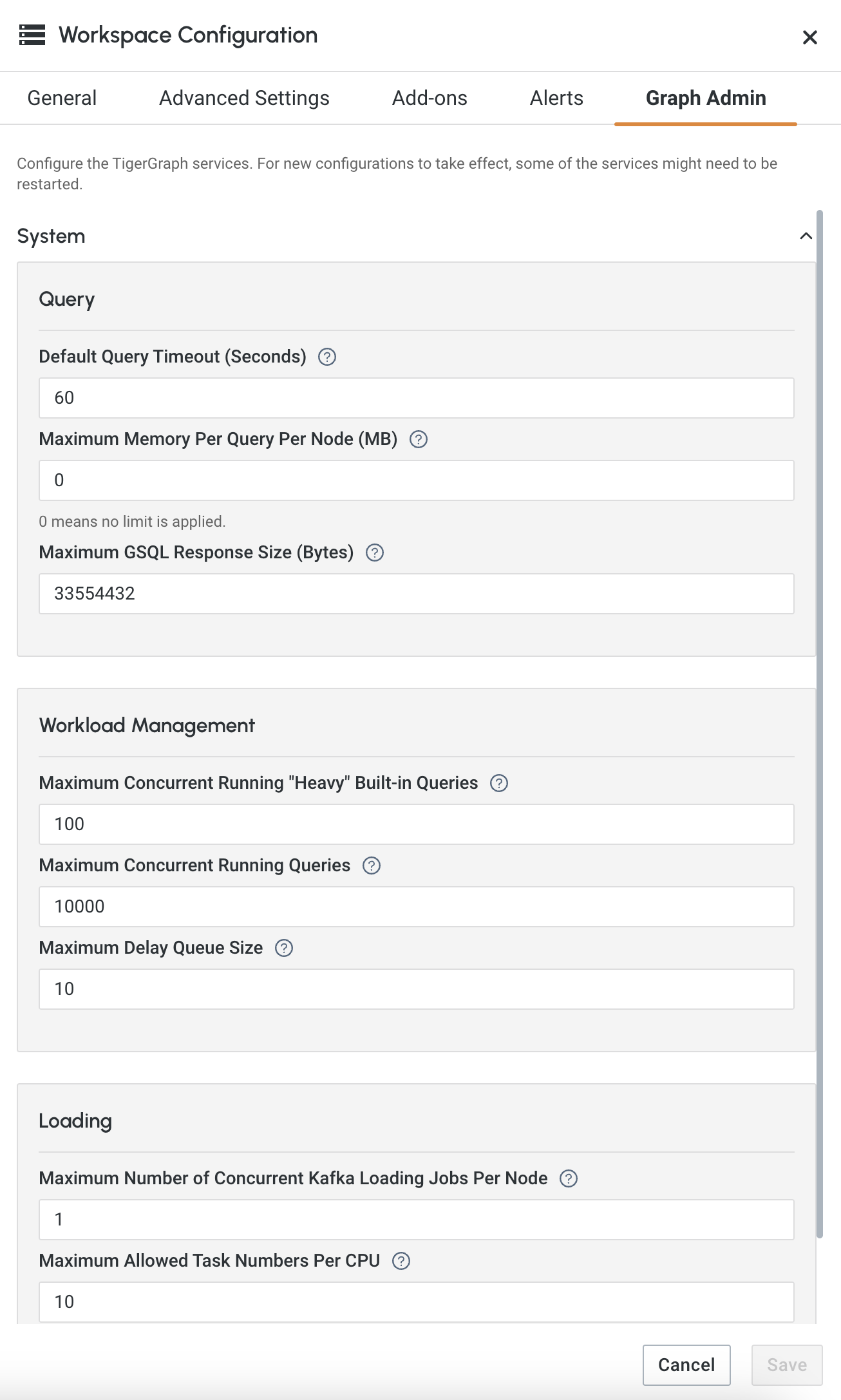Click the Default Query Timeout input field
The image size is (841, 1400).
tap(416, 398)
